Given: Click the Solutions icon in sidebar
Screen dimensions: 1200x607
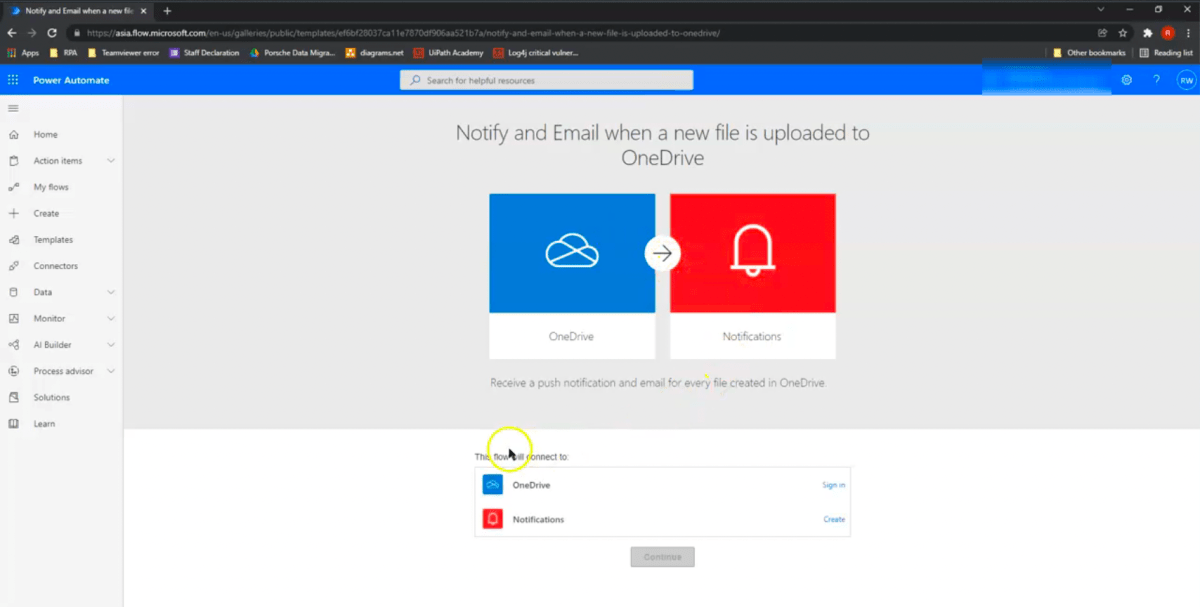Looking at the screenshot, I should pyautogui.click(x=13, y=397).
